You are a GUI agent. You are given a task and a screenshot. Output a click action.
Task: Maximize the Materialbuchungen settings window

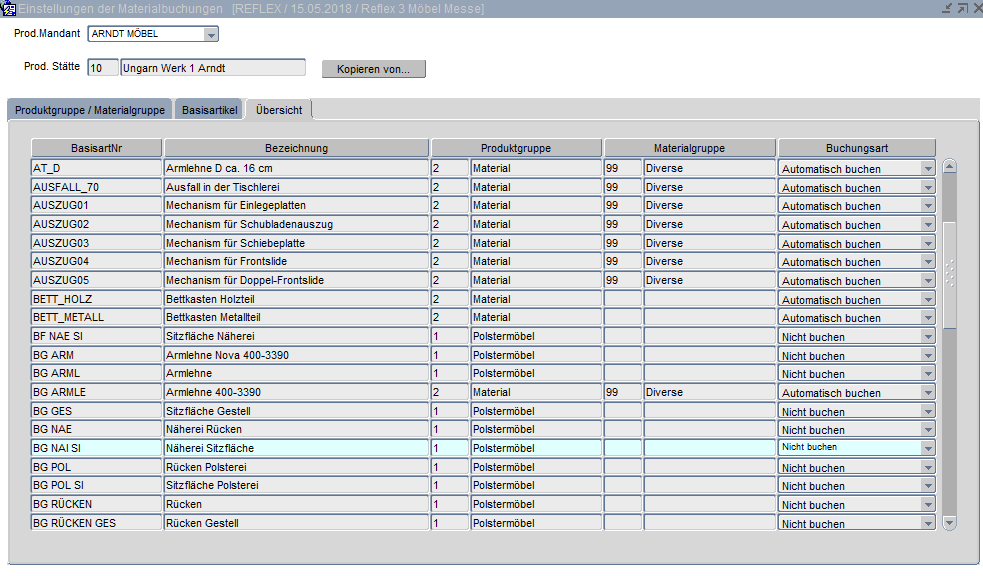[x=961, y=8]
